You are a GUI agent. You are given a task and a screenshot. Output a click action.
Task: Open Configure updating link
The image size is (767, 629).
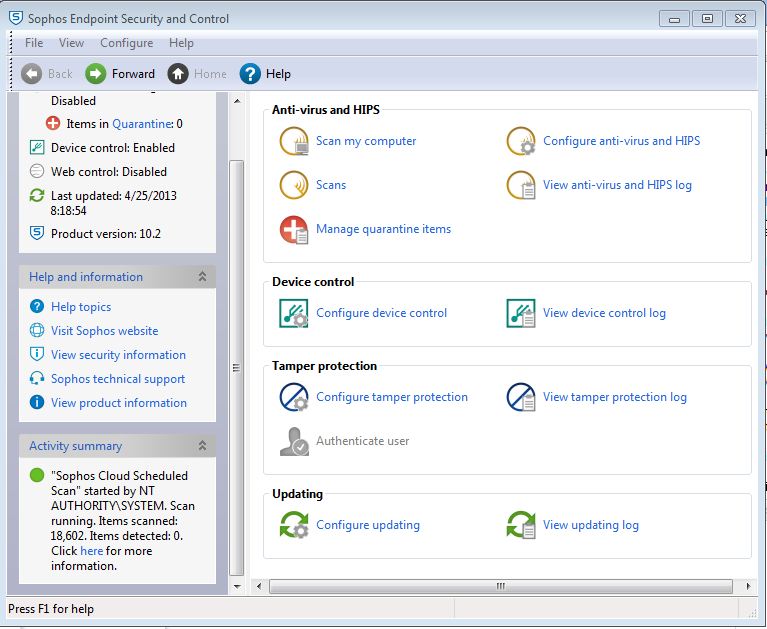click(x=368, y=525)
